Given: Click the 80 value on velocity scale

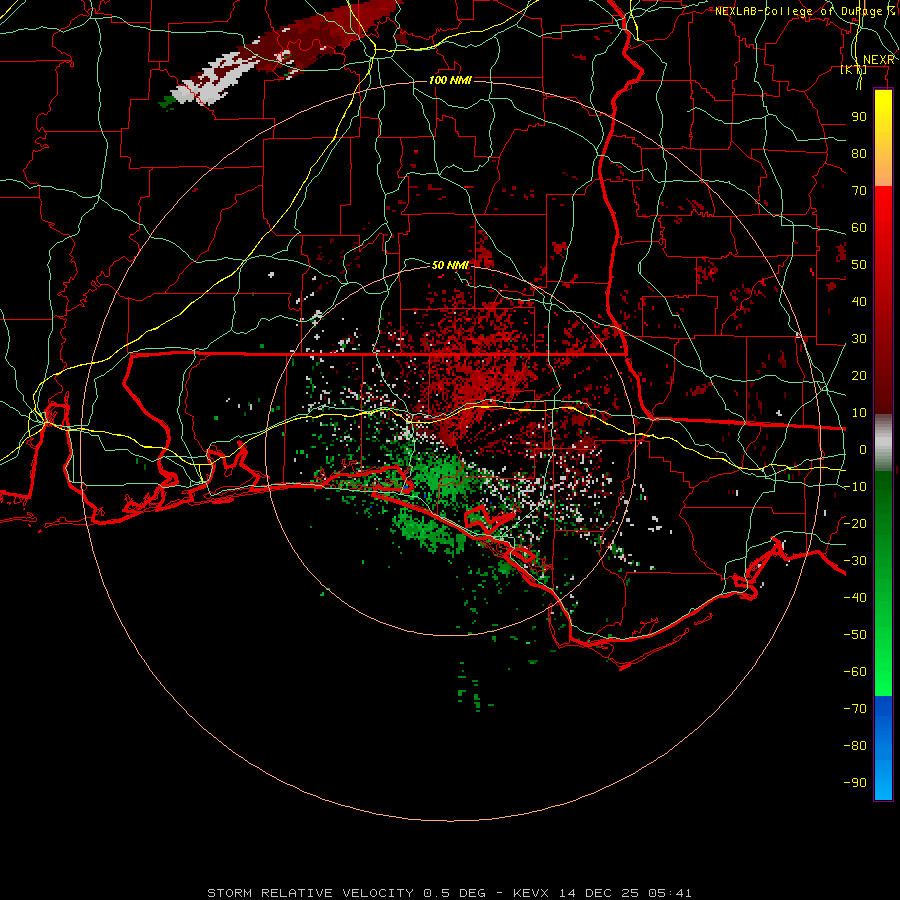Looking at the screenshot, I should point(859,153).
